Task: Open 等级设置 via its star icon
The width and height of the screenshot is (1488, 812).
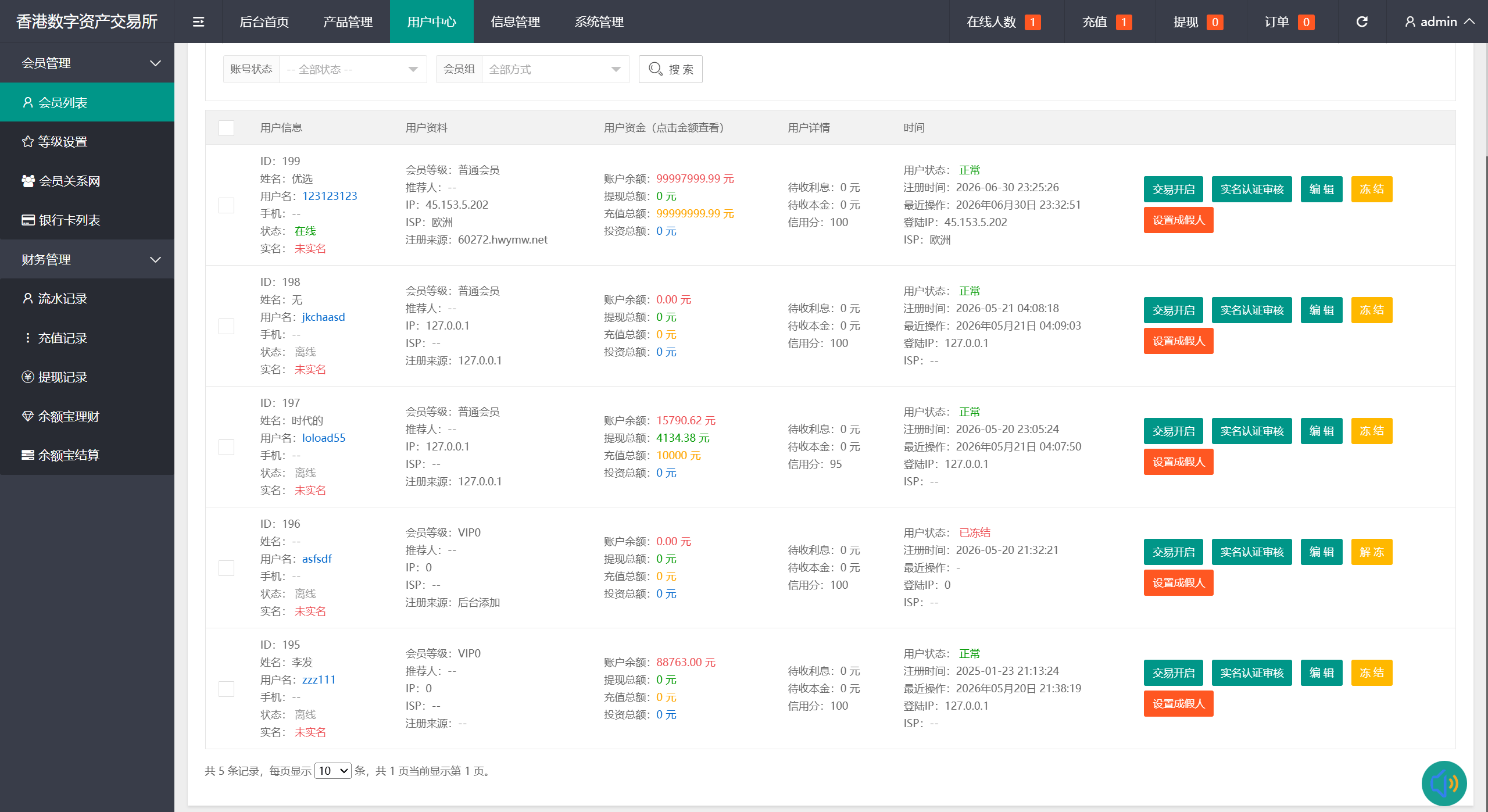Action: click(x=27, y=141)
